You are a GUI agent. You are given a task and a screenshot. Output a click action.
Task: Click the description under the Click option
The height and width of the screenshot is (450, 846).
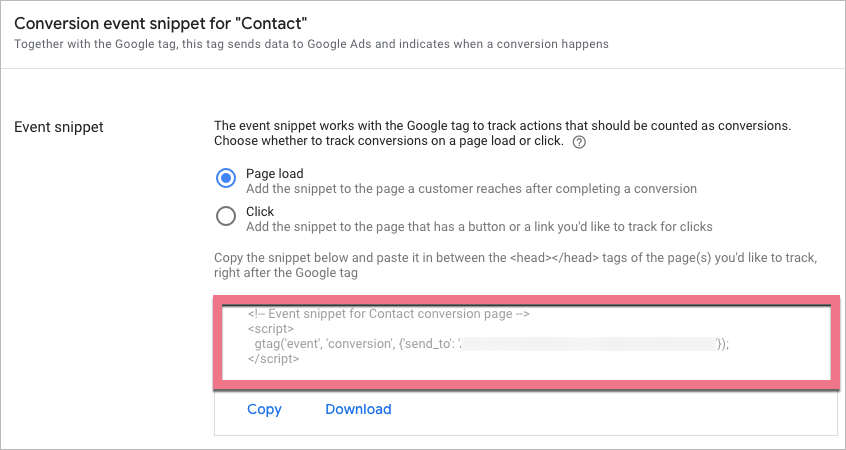(479, 226)
